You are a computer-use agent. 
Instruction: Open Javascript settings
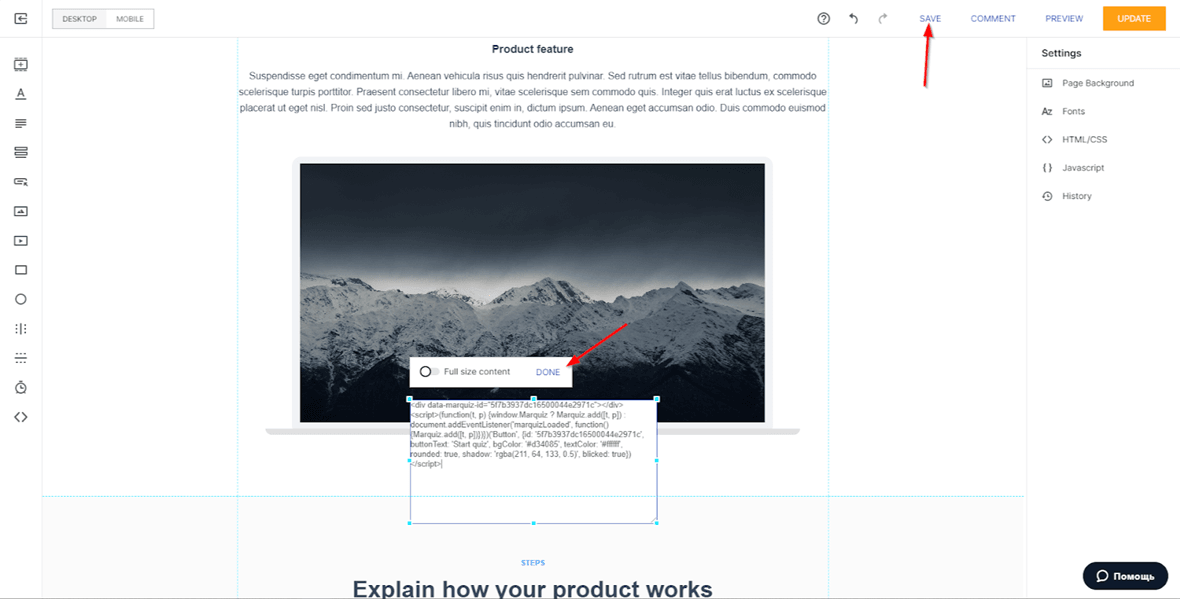pyautogui.click(x=1083, y=168)
